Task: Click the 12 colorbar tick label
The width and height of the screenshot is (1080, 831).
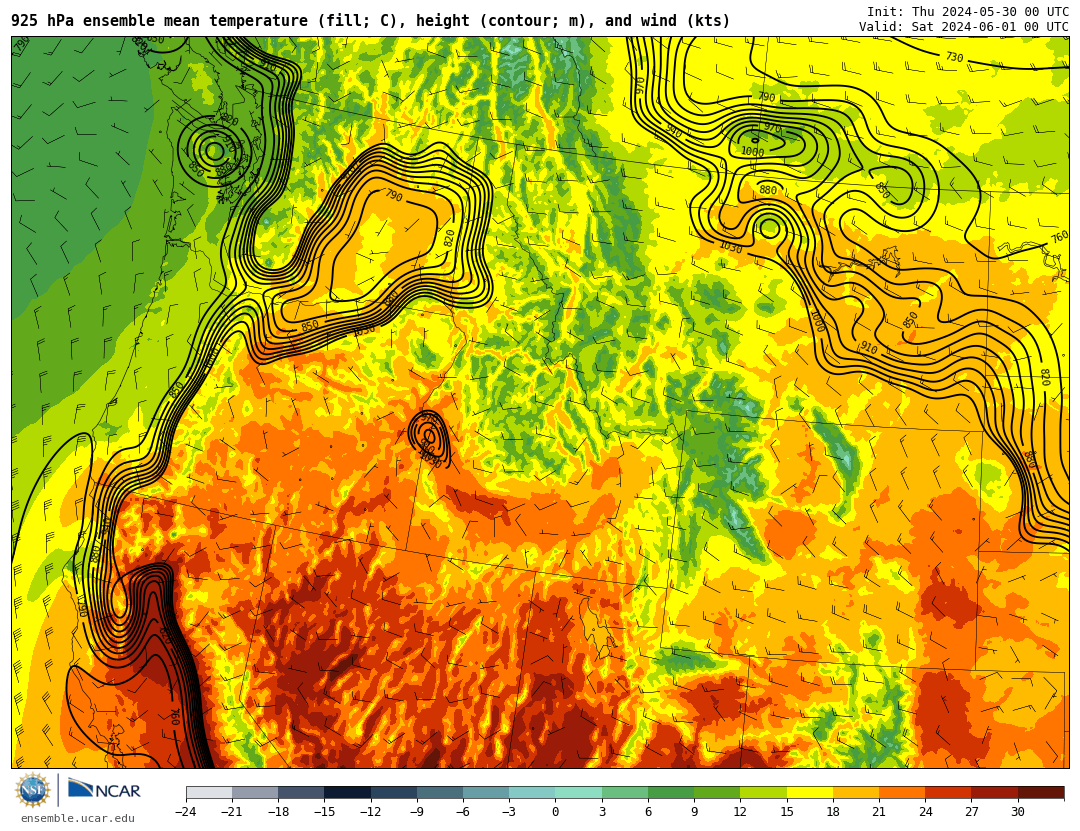Action: [740, 812]
